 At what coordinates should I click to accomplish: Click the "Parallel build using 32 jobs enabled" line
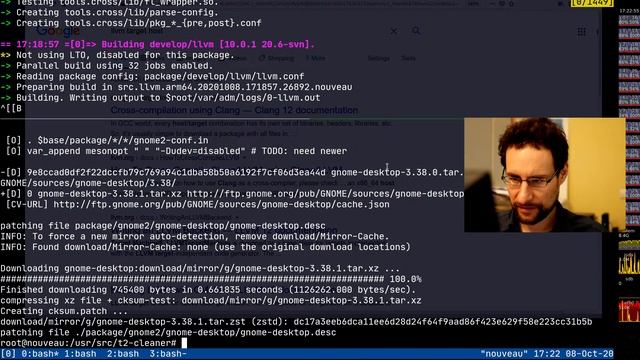(107, 65)
